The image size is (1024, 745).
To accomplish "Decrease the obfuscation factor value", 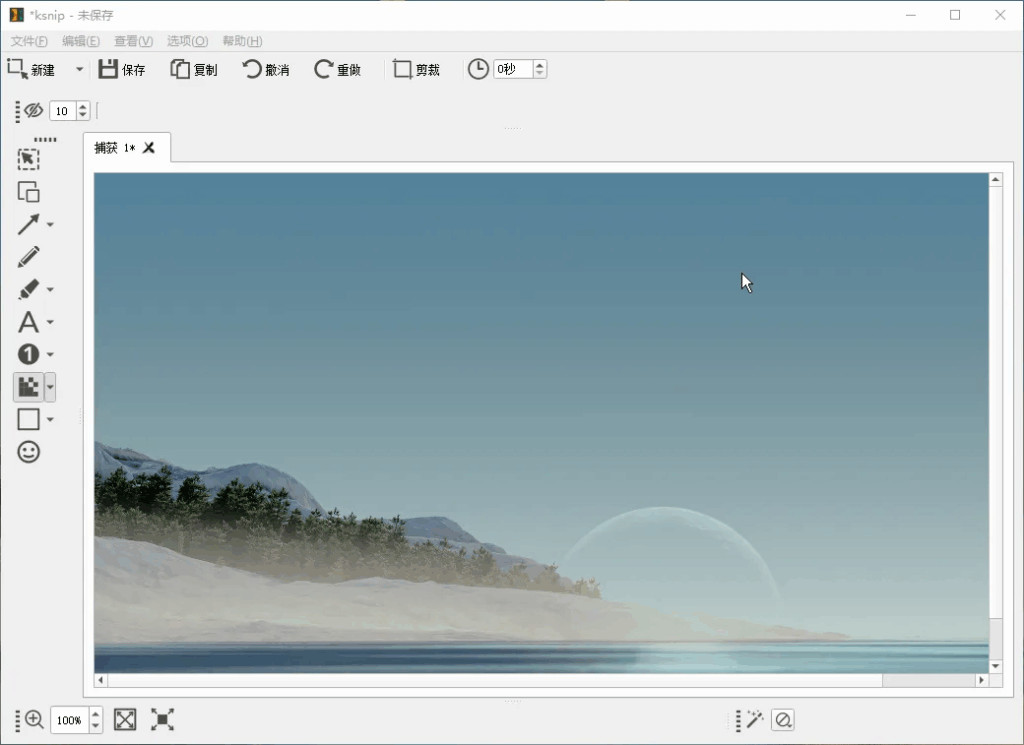I will [83, 116].
